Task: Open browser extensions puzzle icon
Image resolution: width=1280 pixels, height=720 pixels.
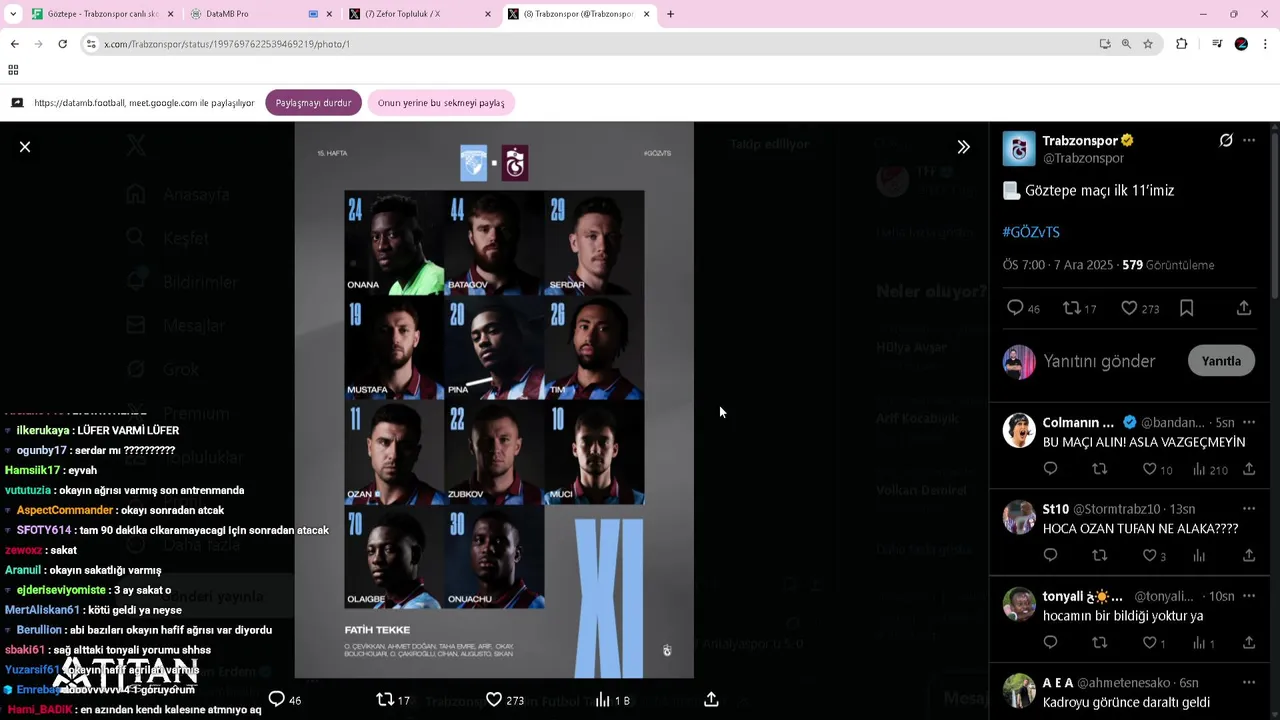Action: pos(1182,44)
